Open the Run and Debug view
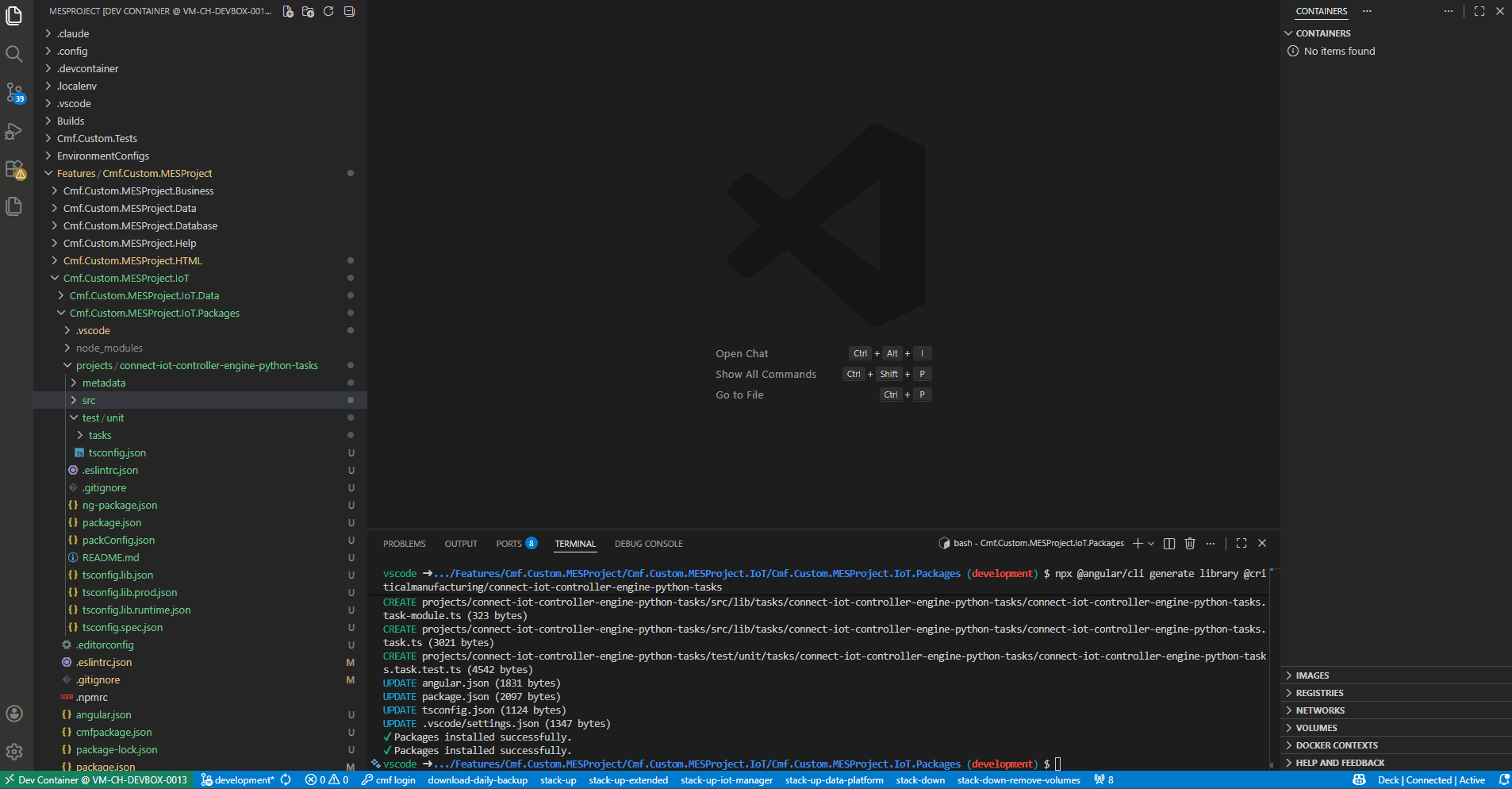This screenshot has width=1512, height=789. (14, 131)
